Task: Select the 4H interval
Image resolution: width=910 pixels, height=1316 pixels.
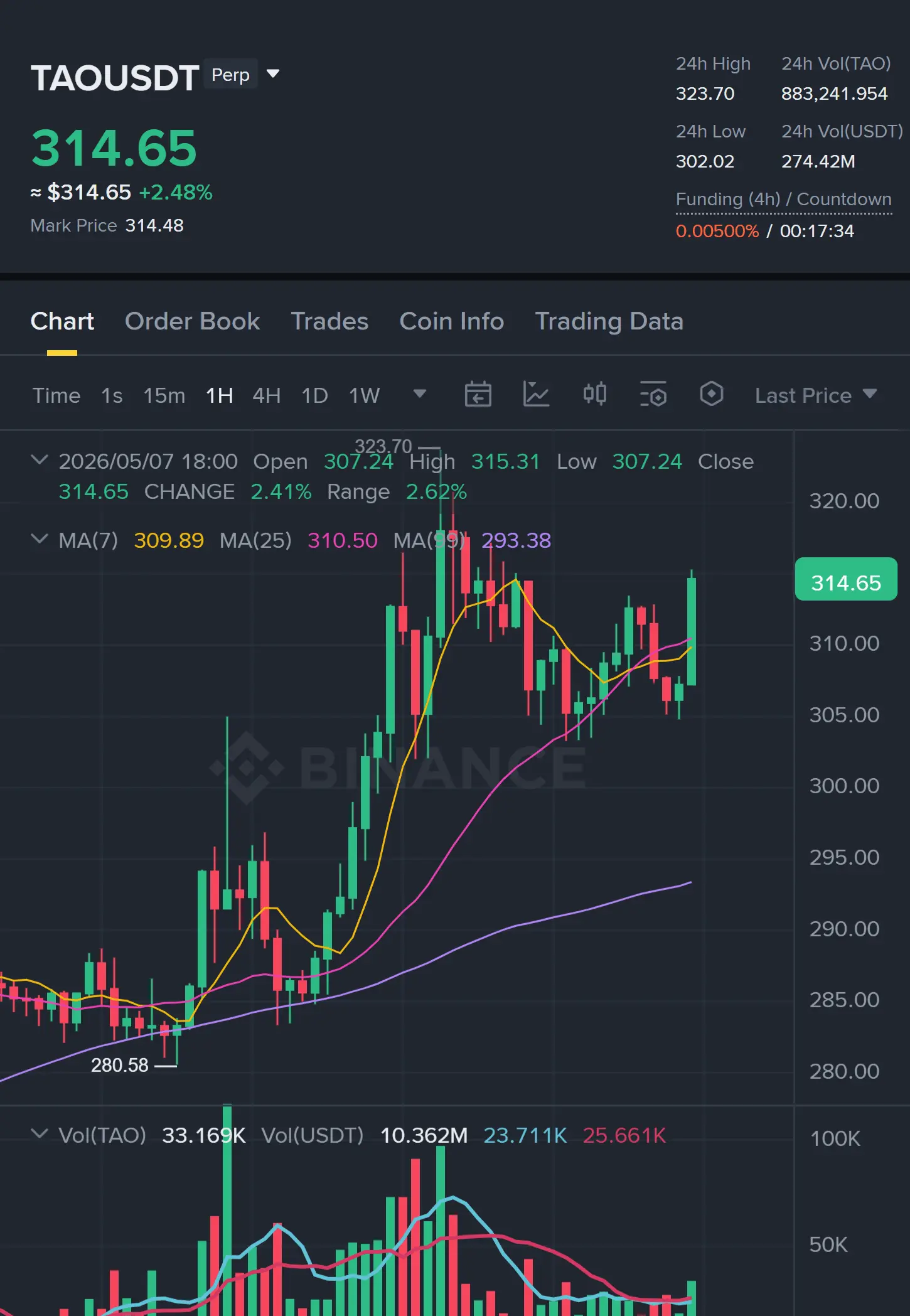Action: (267, 395)
